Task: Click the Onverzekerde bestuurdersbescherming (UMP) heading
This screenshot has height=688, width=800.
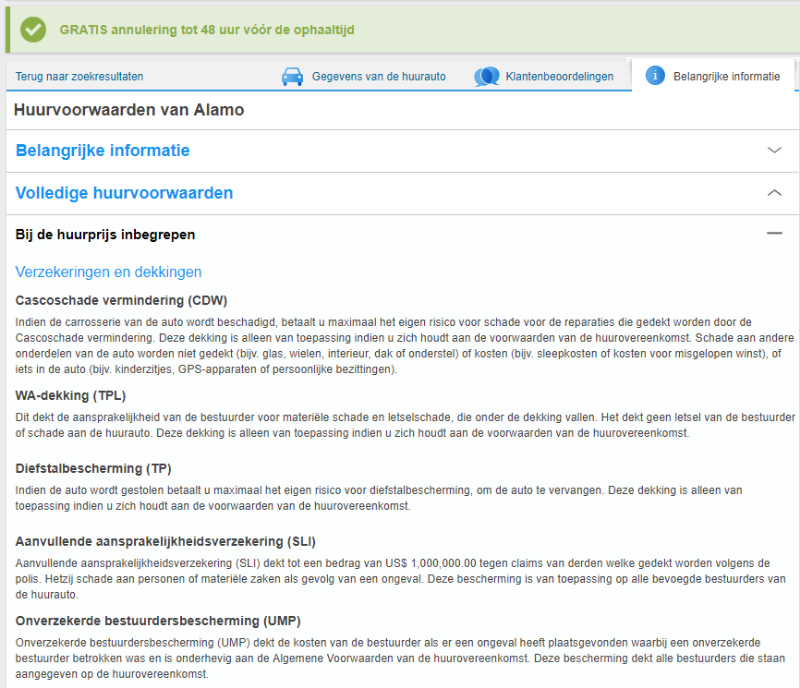Action: [158, 620]
